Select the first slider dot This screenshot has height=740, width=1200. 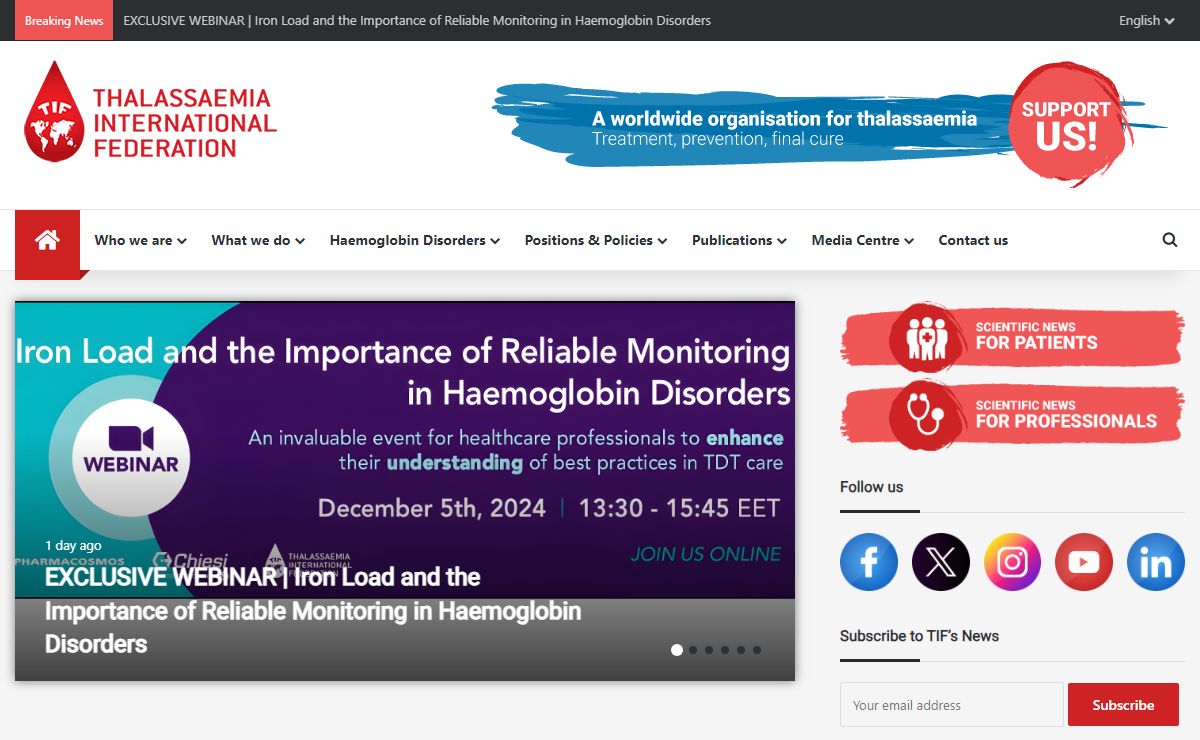677,650
